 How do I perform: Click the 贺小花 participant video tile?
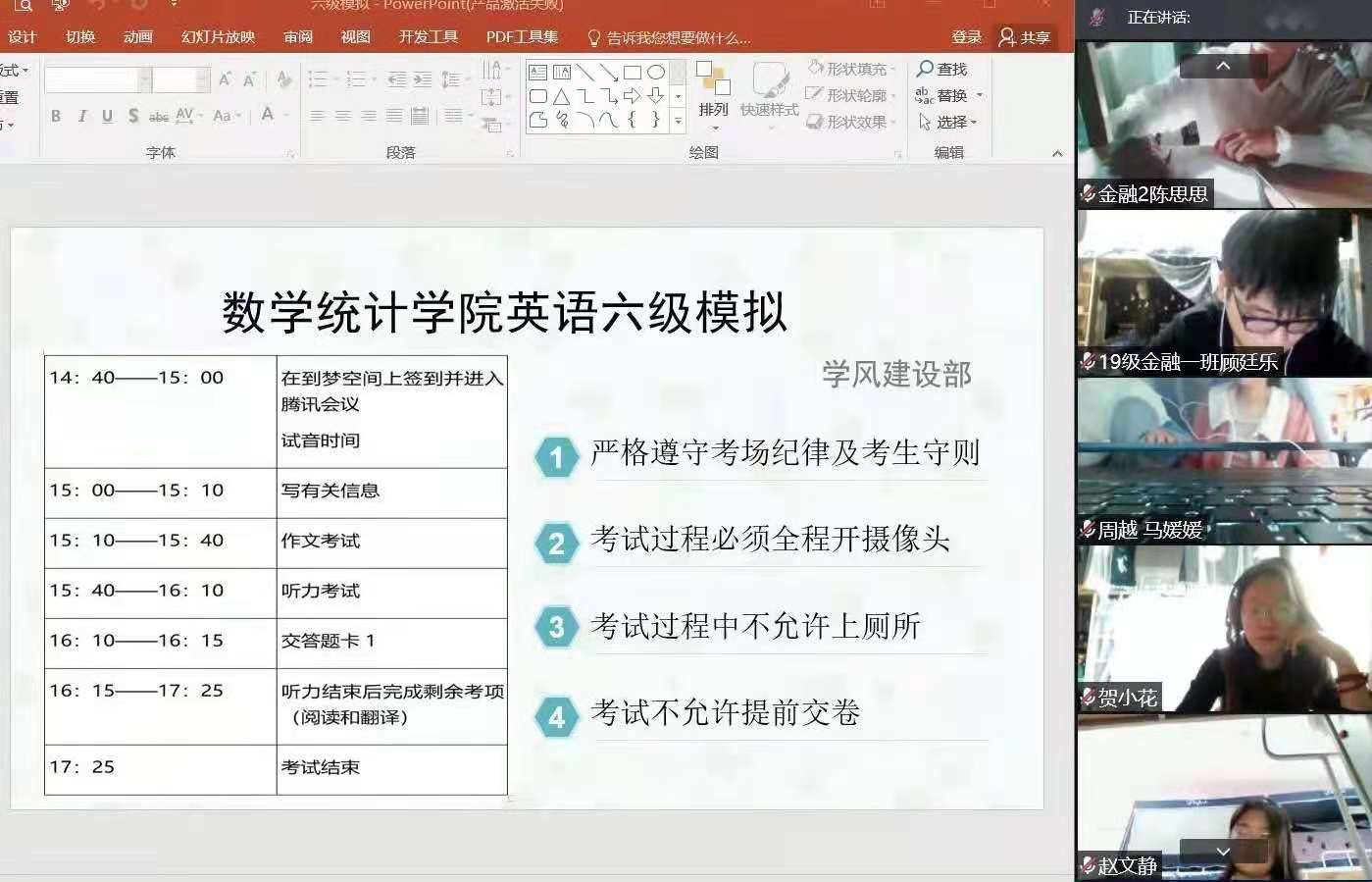pyautogui.click(x=1223, y=630)
